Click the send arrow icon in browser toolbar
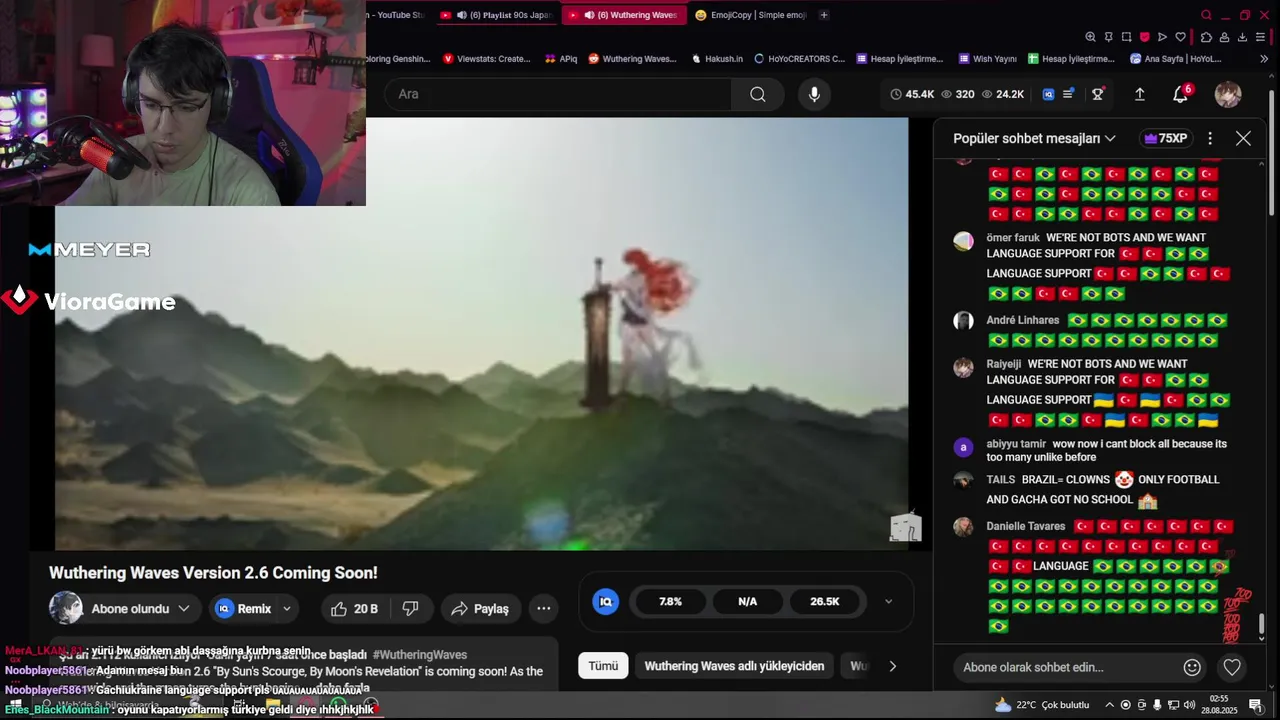The width and height of the screenshot is (1280, 720). [x=1162, y=37]
